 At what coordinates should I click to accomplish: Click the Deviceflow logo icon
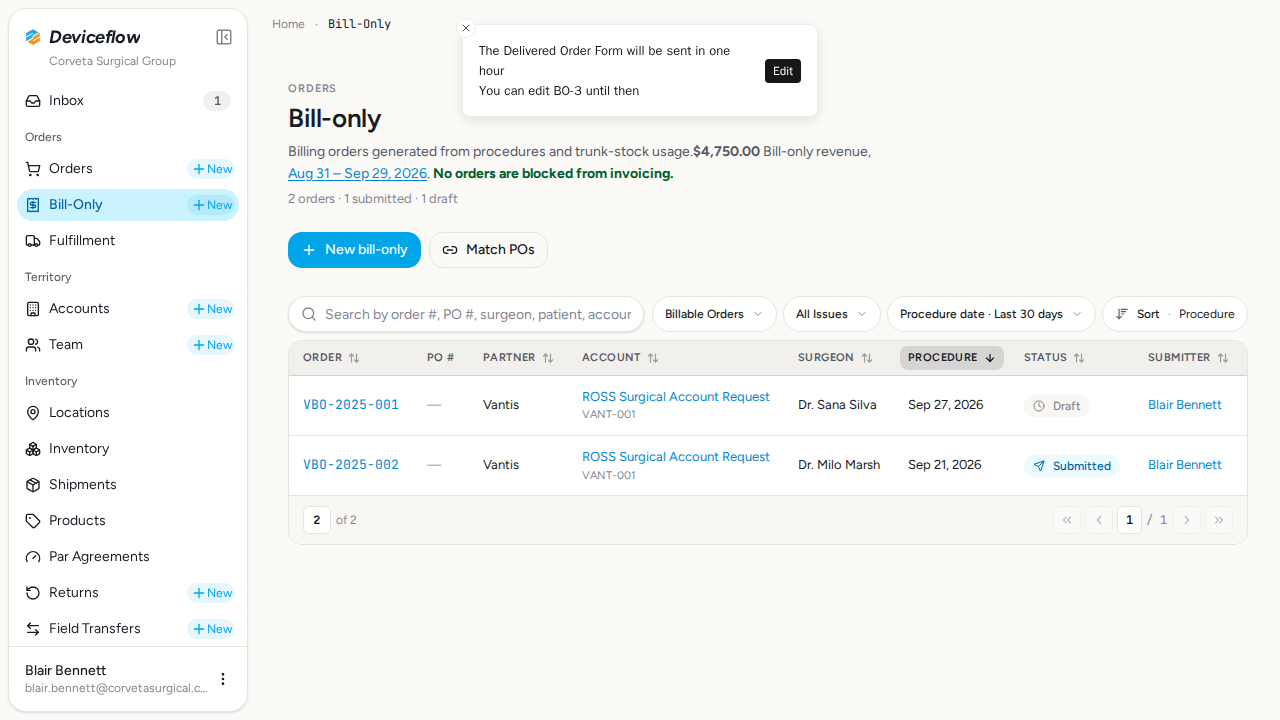(x=33, y=37)
